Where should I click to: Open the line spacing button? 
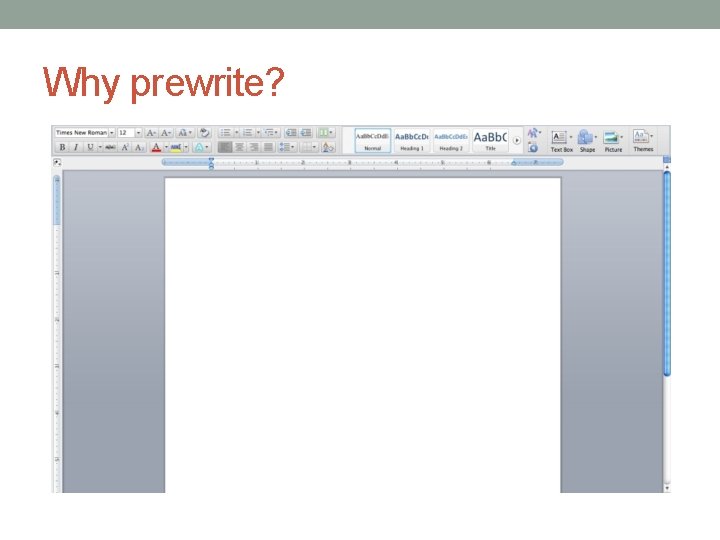(x=287, y=147)
